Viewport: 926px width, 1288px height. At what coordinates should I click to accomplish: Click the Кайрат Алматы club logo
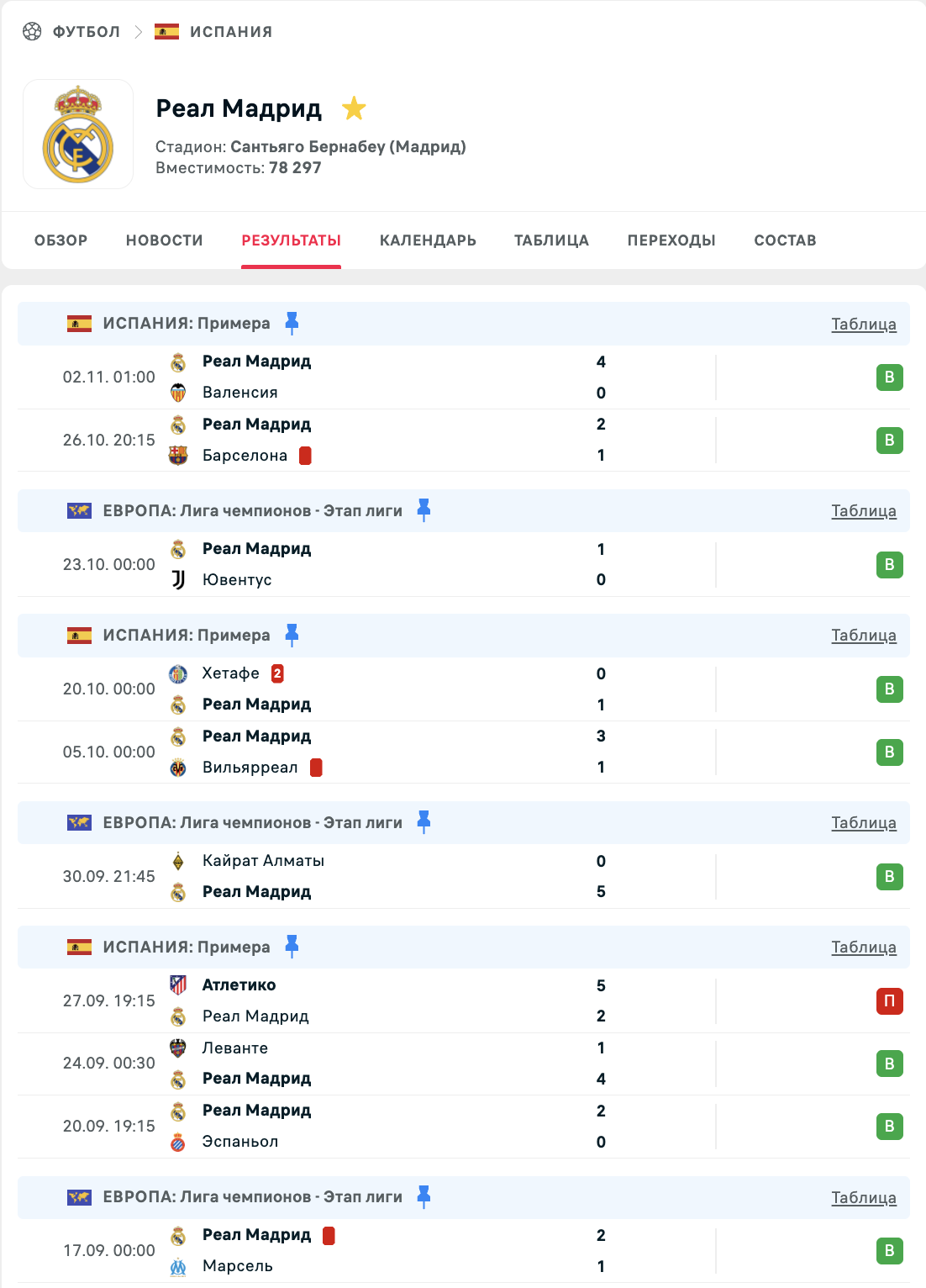pyautogui.click(x=178, y=861)
